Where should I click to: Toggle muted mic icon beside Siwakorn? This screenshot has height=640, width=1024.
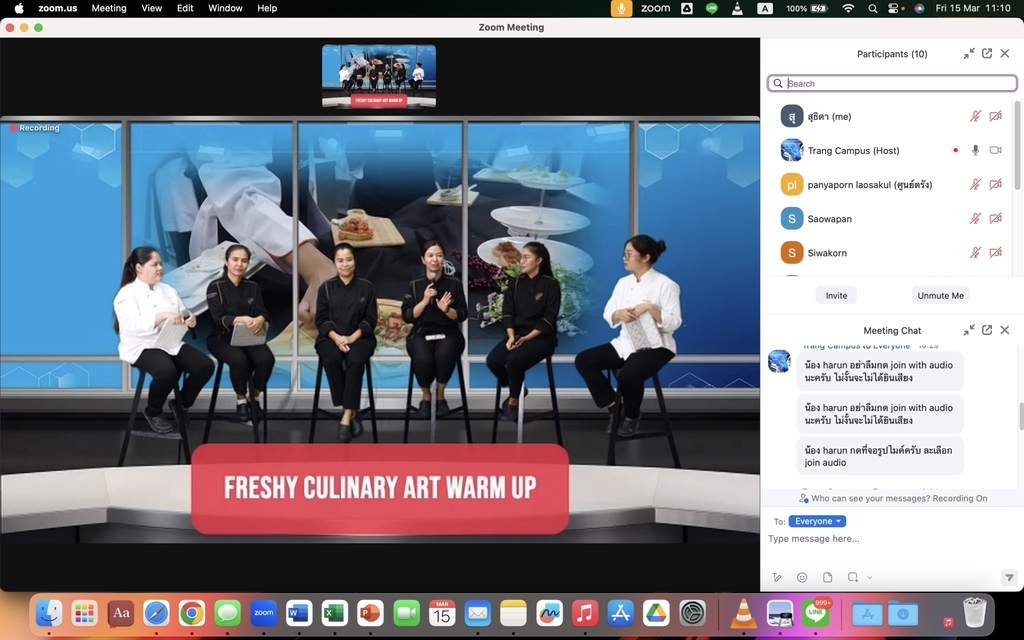[975, 253]
